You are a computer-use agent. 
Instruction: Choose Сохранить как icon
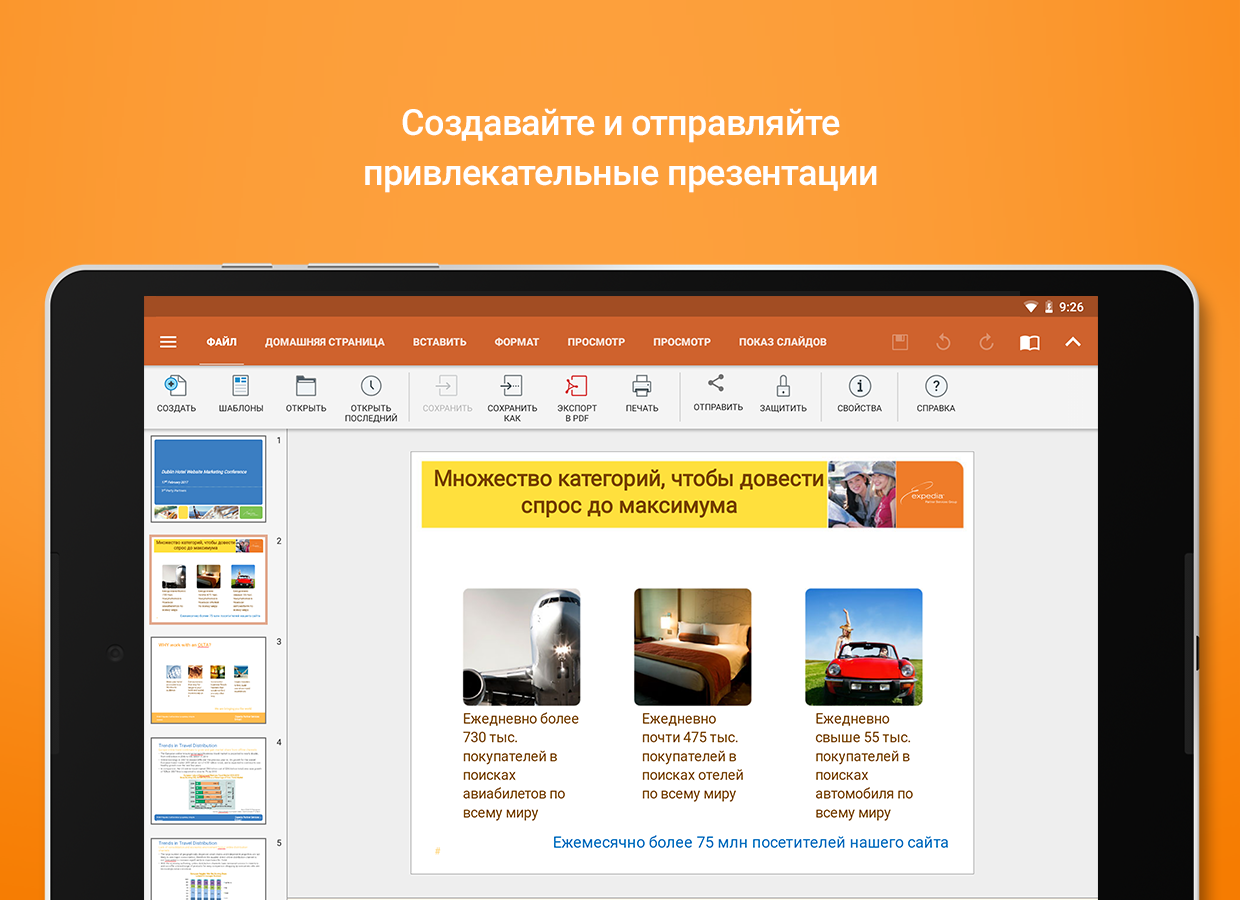tap(512, 386)
